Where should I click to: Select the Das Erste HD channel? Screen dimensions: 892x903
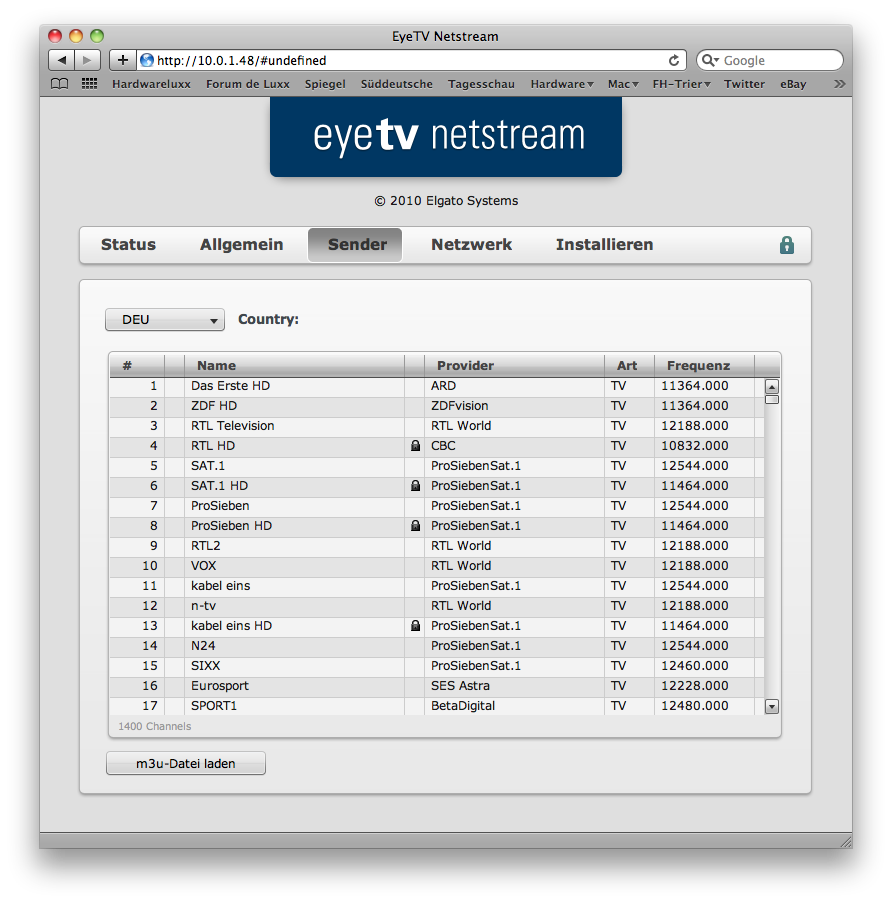pyautogui.click(x=436, y=386)
